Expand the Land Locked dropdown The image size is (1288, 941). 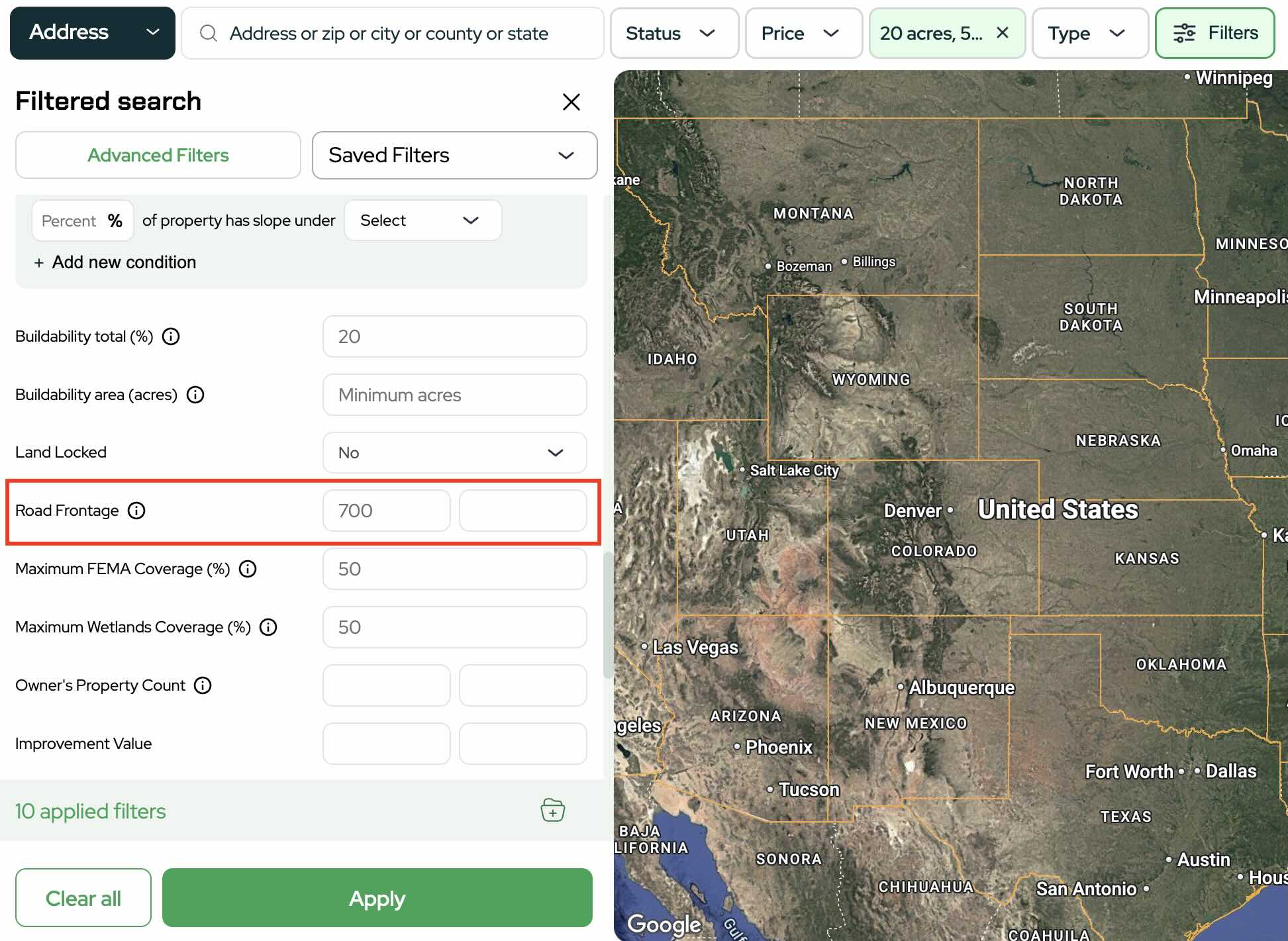454,453
